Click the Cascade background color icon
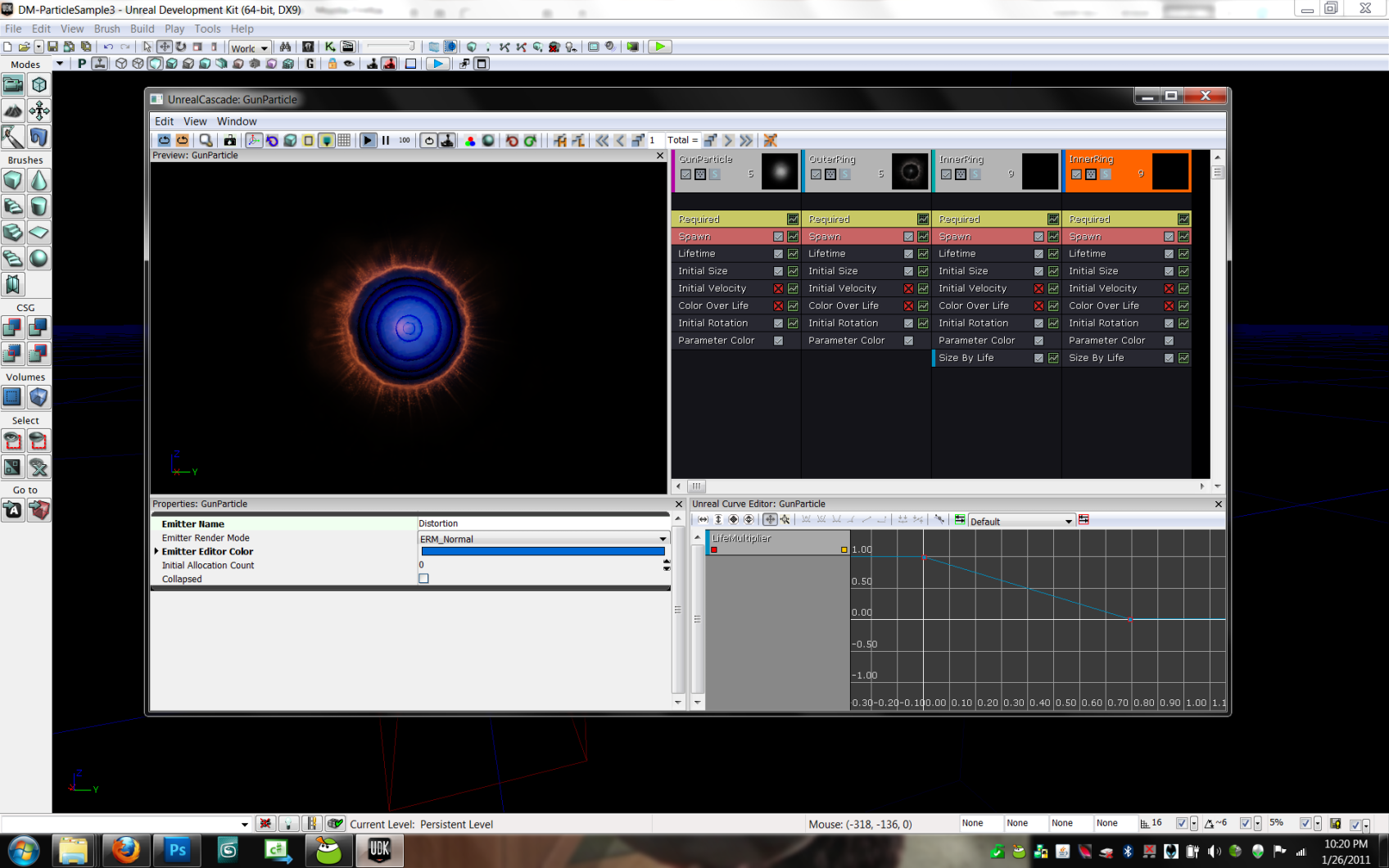The image size is (1389, 868). point(470,140)
